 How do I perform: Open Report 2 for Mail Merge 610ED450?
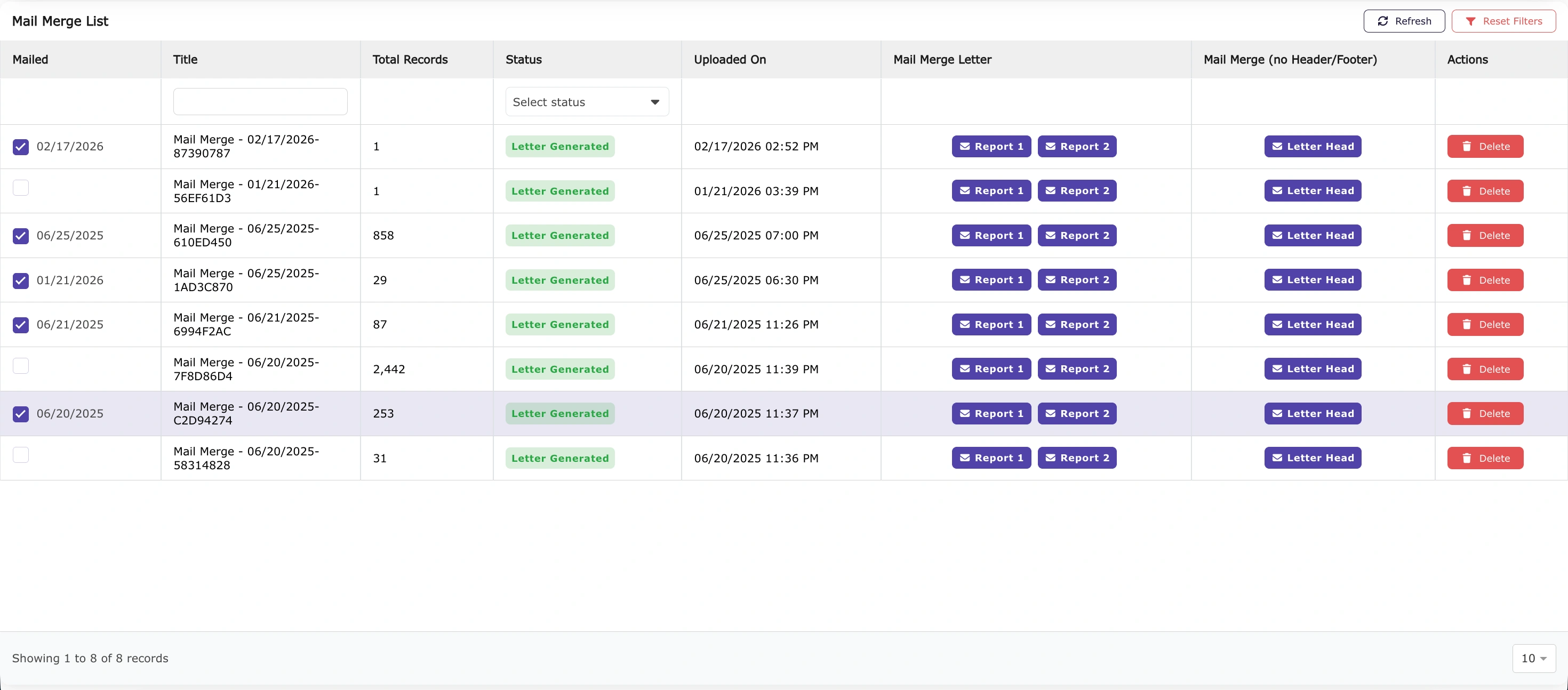(1076, 236)
